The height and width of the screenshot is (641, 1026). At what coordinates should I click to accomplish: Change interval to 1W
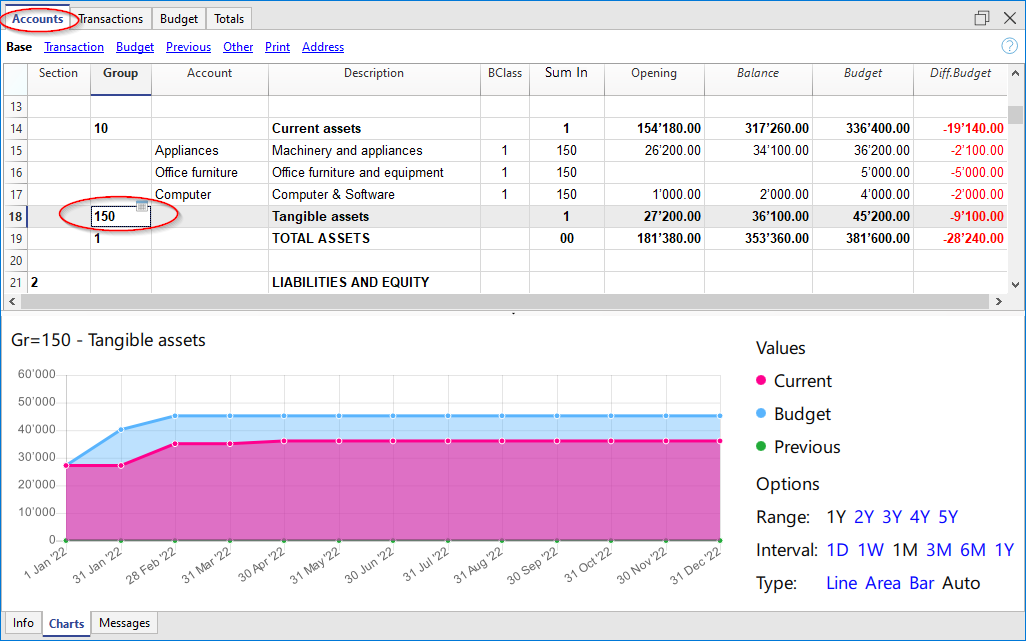(x=870, y=550)
